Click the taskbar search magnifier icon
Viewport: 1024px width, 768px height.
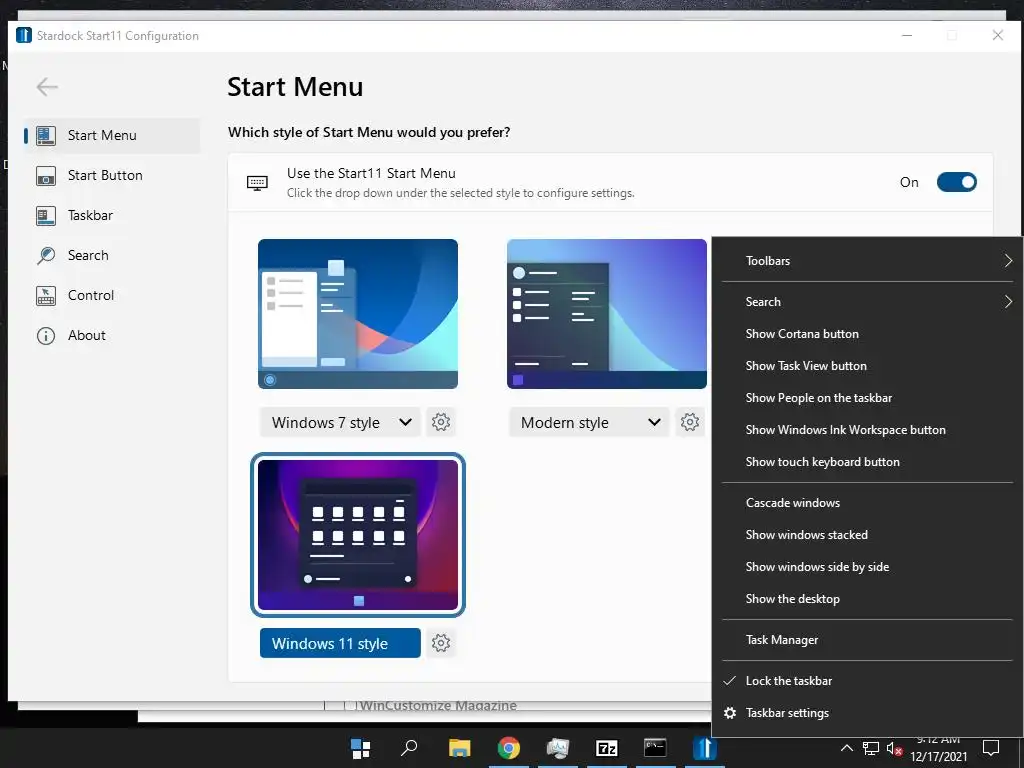pyautogui.click(x=409, y=748)
